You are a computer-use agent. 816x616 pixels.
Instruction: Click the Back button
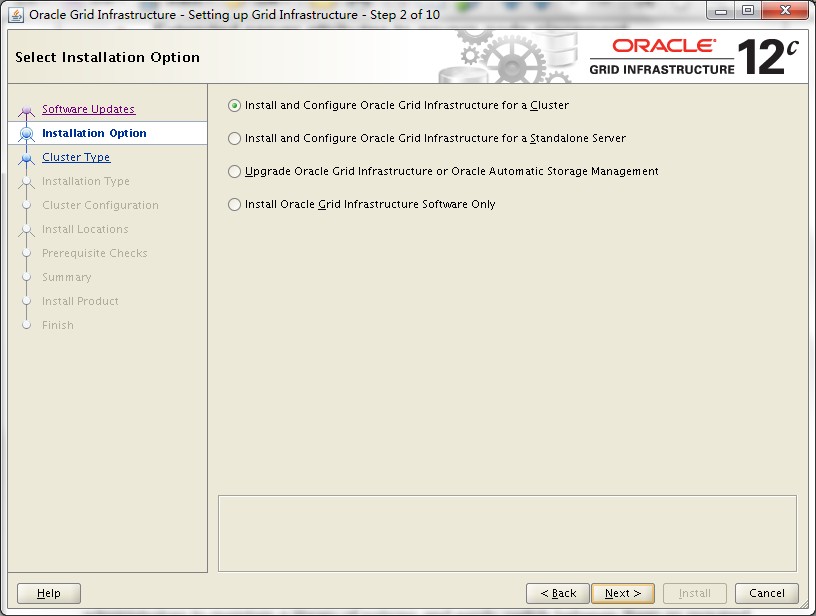click(558, 593)
